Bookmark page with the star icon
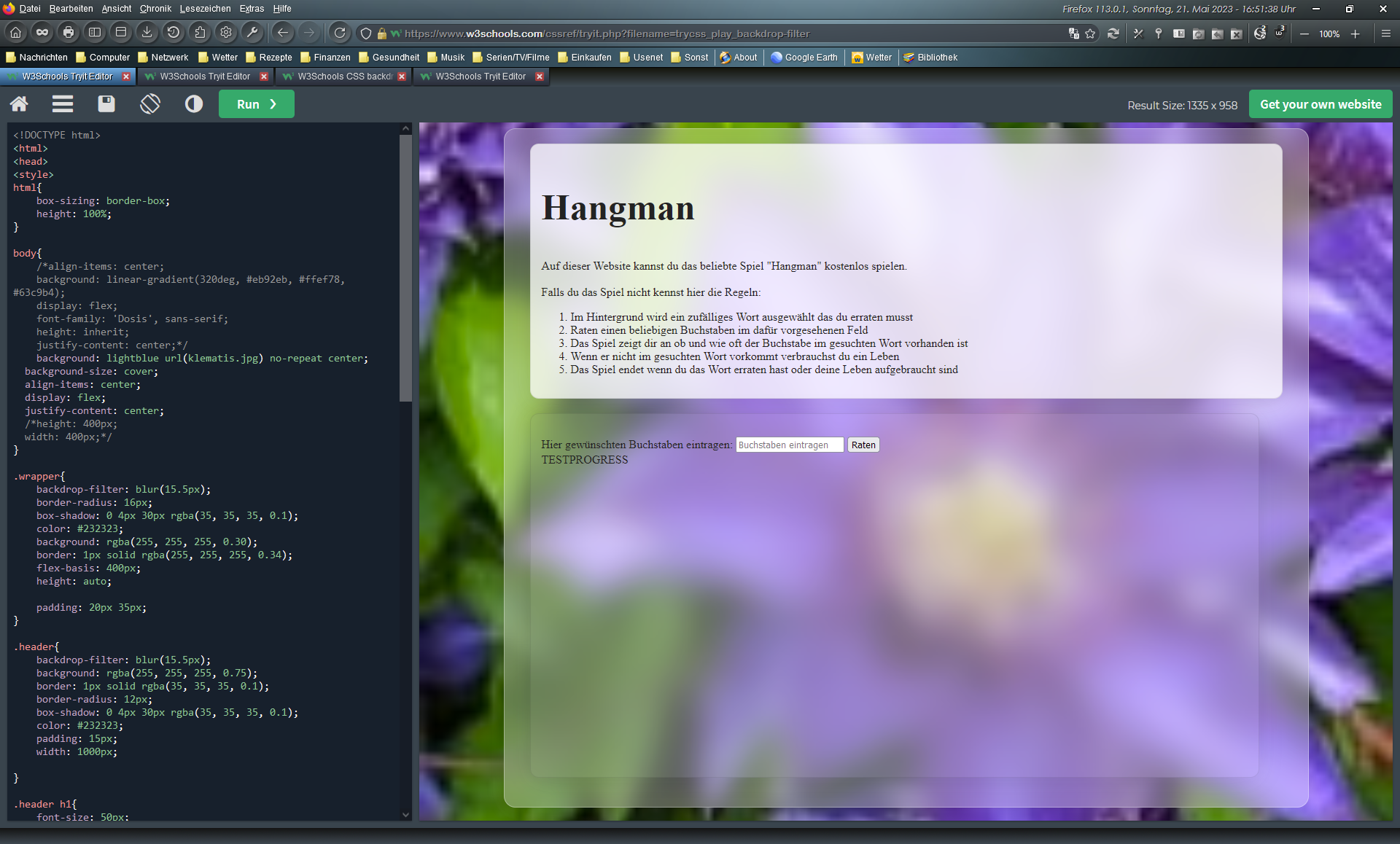 pyautogui.click(x=1090, y=34)
